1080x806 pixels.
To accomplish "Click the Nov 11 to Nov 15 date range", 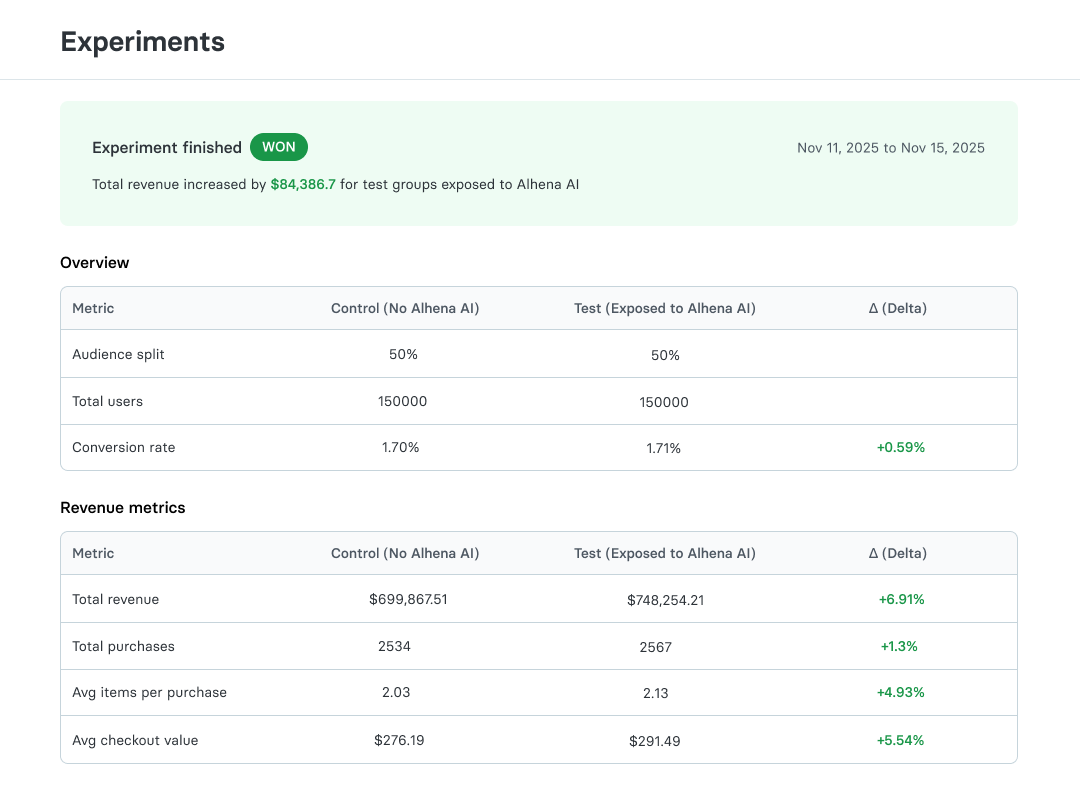I will 890,147.
